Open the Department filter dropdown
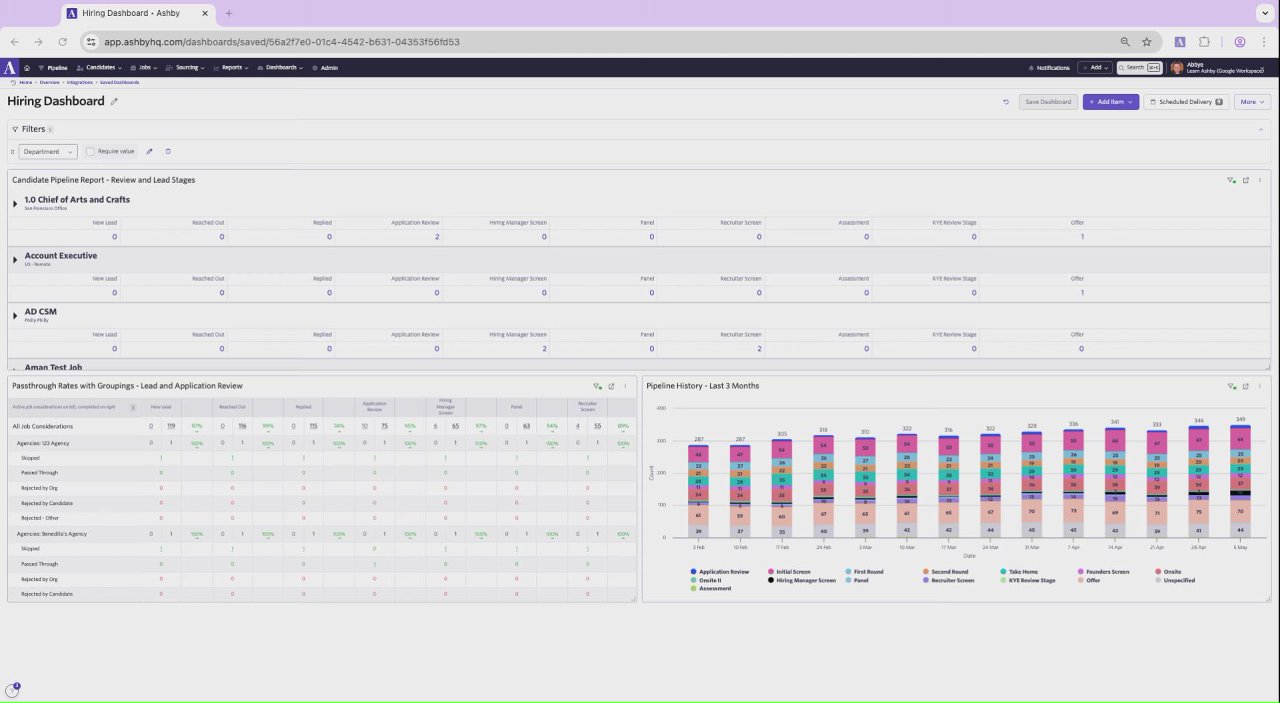The image size is (1280, 703). 47,152
